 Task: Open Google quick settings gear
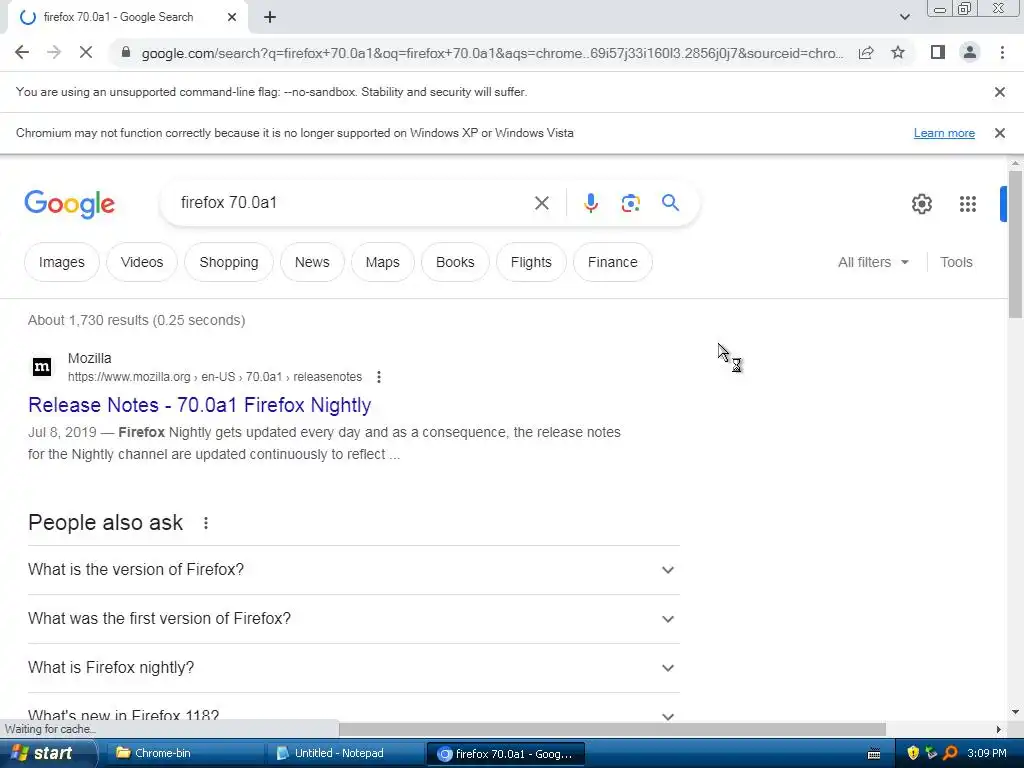point(921,204)
